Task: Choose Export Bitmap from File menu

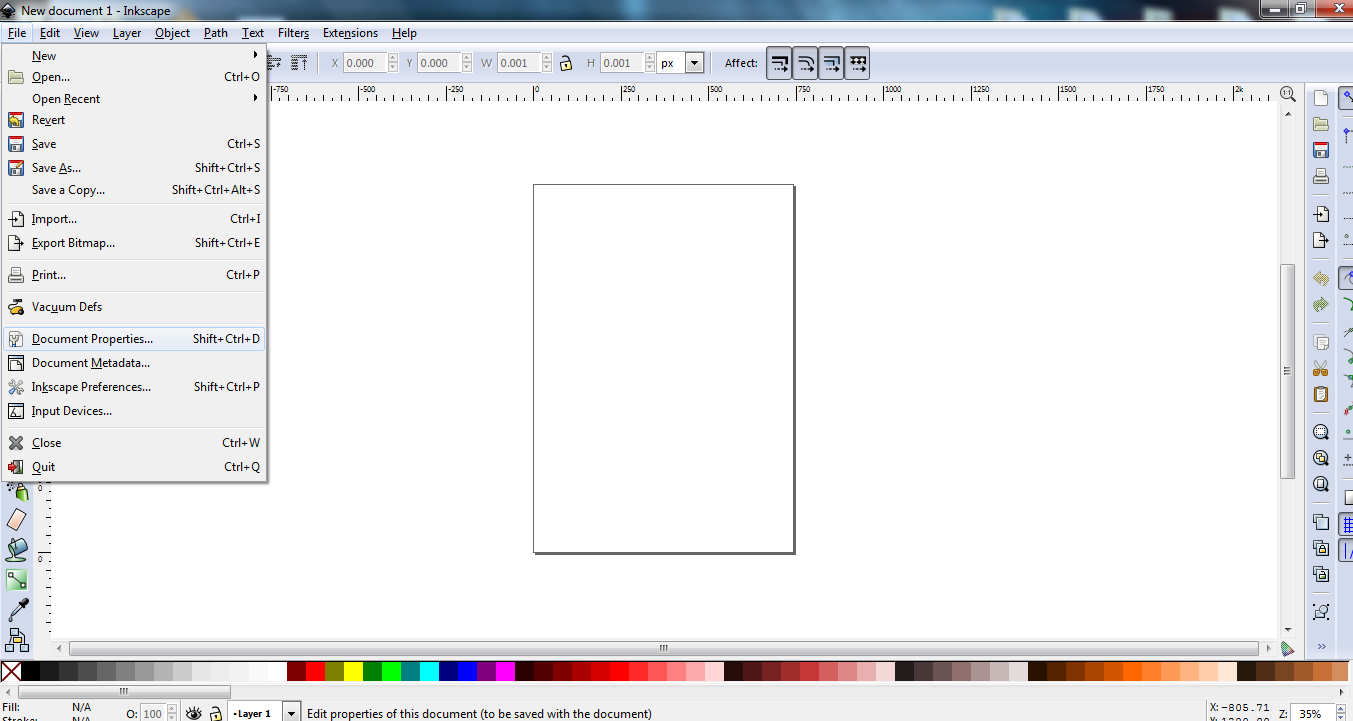Action: [x=134, y=243]
